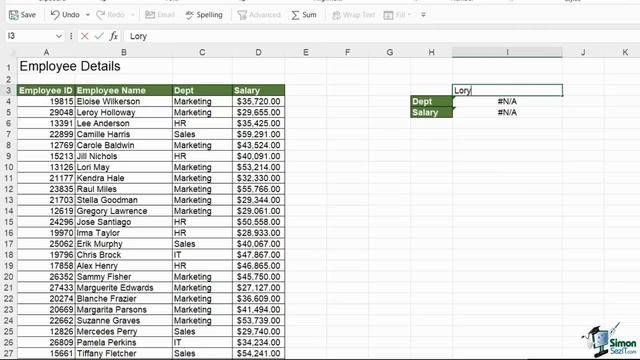Select column I header
This screenshot has width=640, height=360.
click(507, 52)
